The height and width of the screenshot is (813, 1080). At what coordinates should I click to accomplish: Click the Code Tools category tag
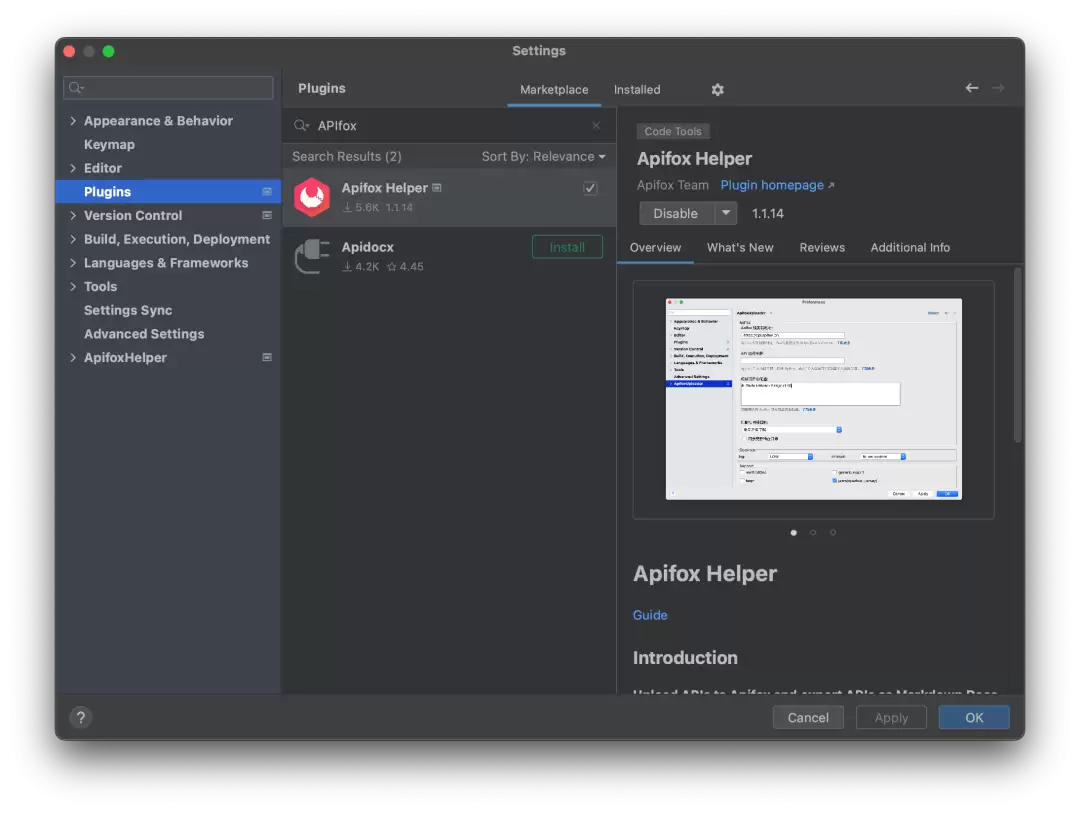pos(673,131)
